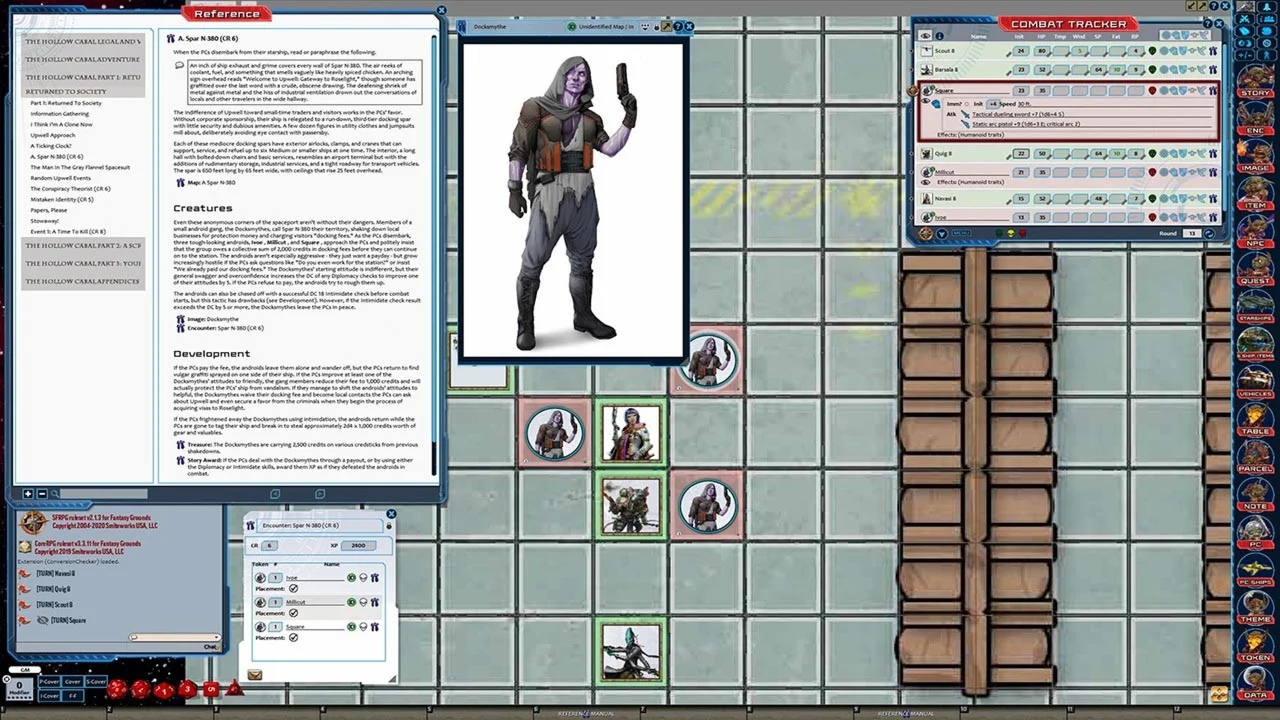Open Scout 8 link in Combat Tracker
Viewport: 1280px width, 720px height.
(1213, 50)
